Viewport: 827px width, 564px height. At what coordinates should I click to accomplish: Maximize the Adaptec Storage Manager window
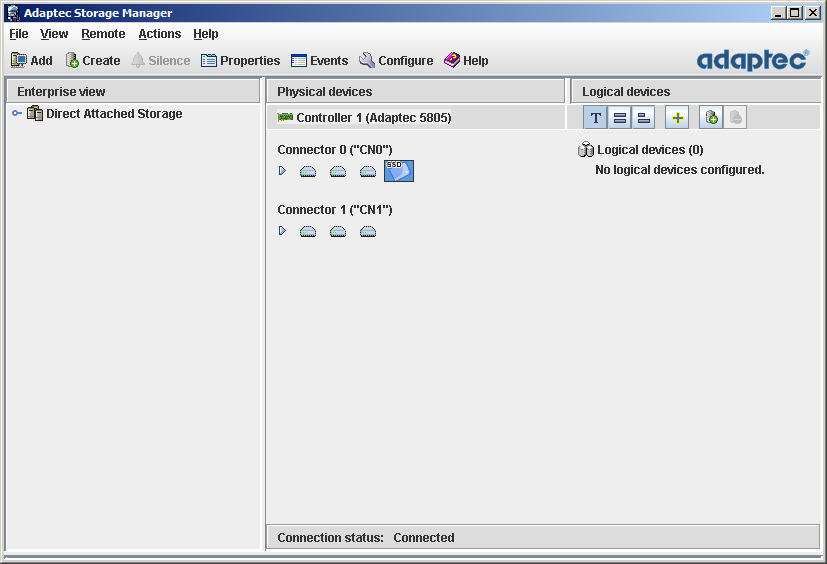(x=795, y=13)
